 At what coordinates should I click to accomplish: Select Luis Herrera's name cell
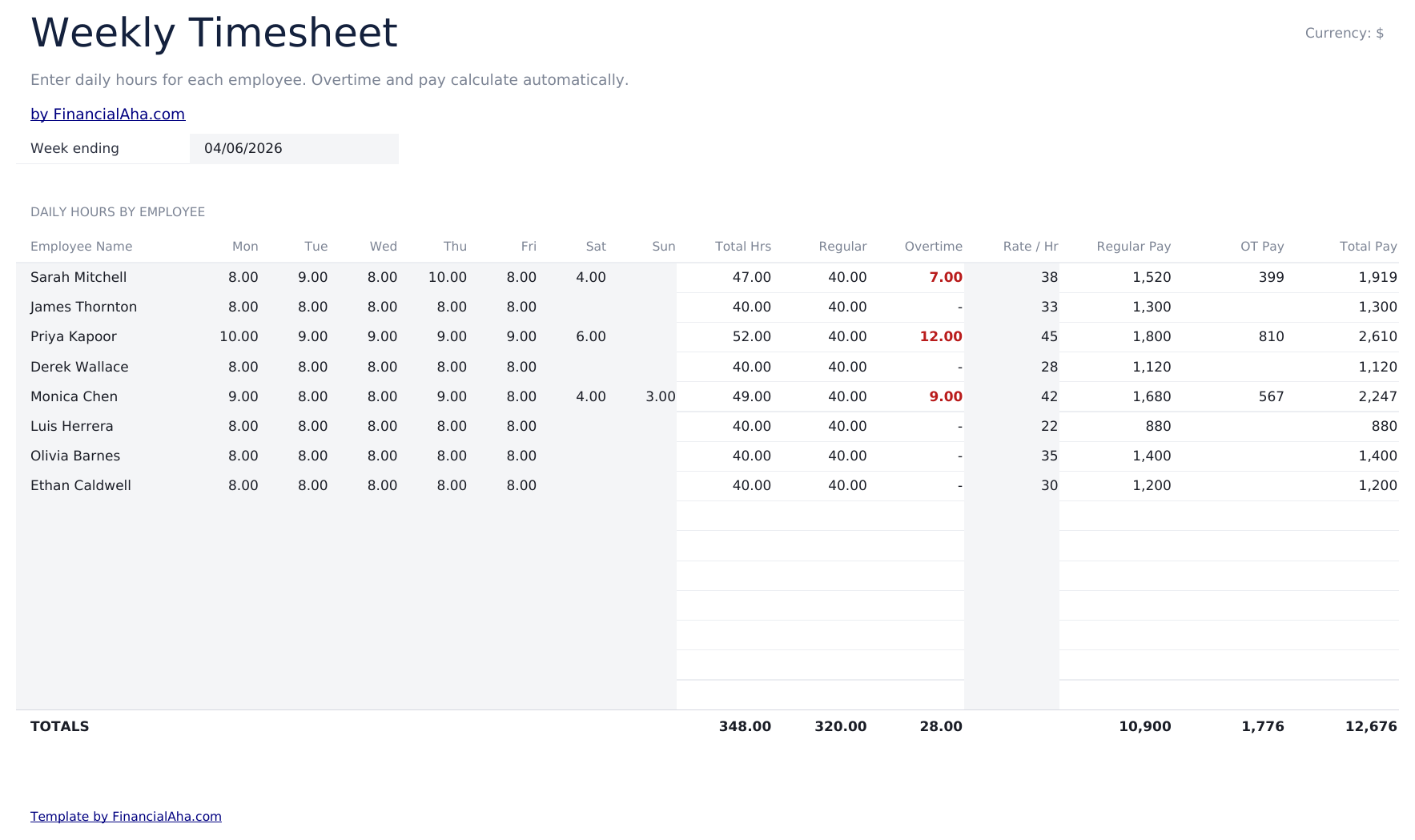(x=72, y=426)
